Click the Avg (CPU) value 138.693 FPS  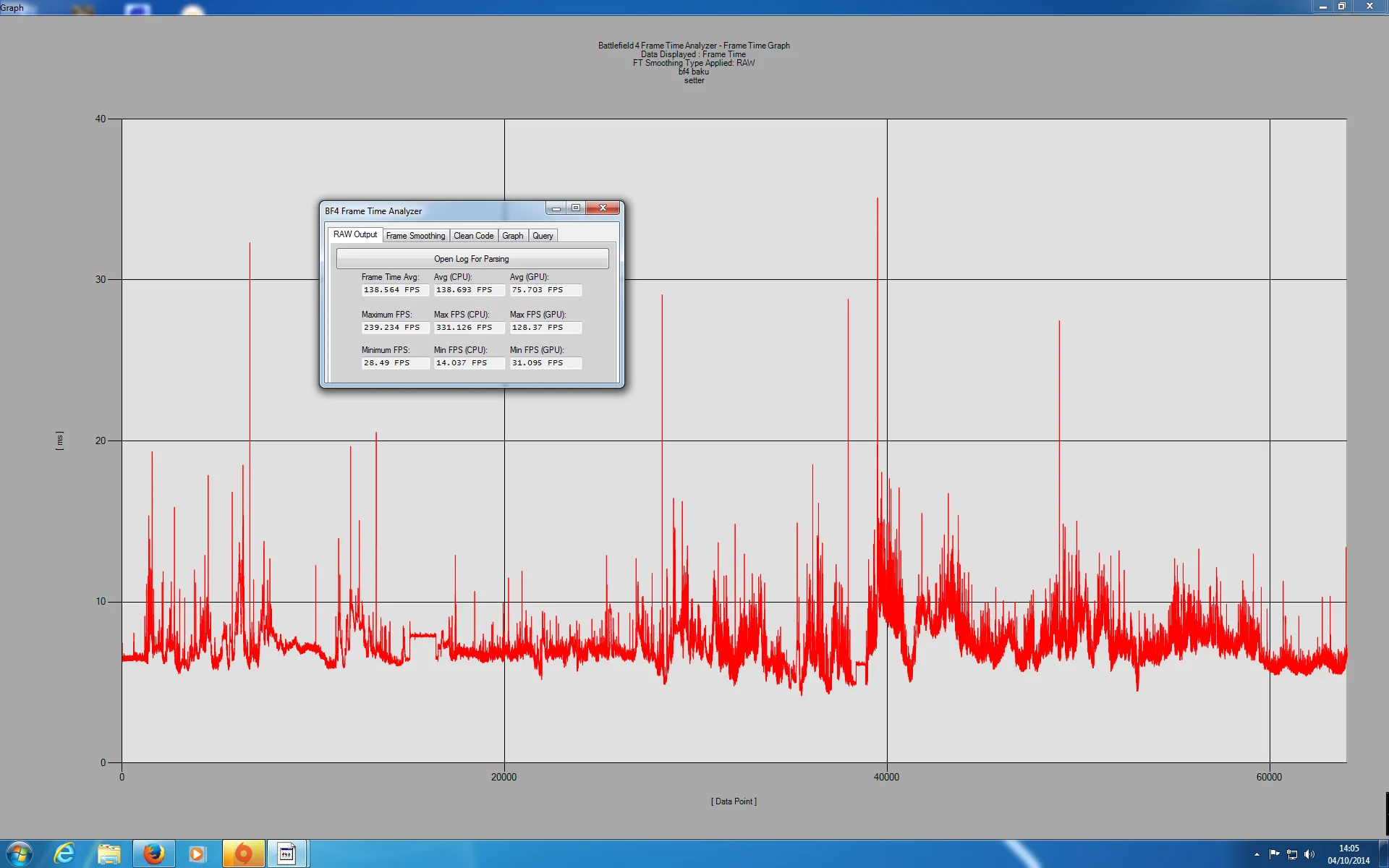(469, 290)
